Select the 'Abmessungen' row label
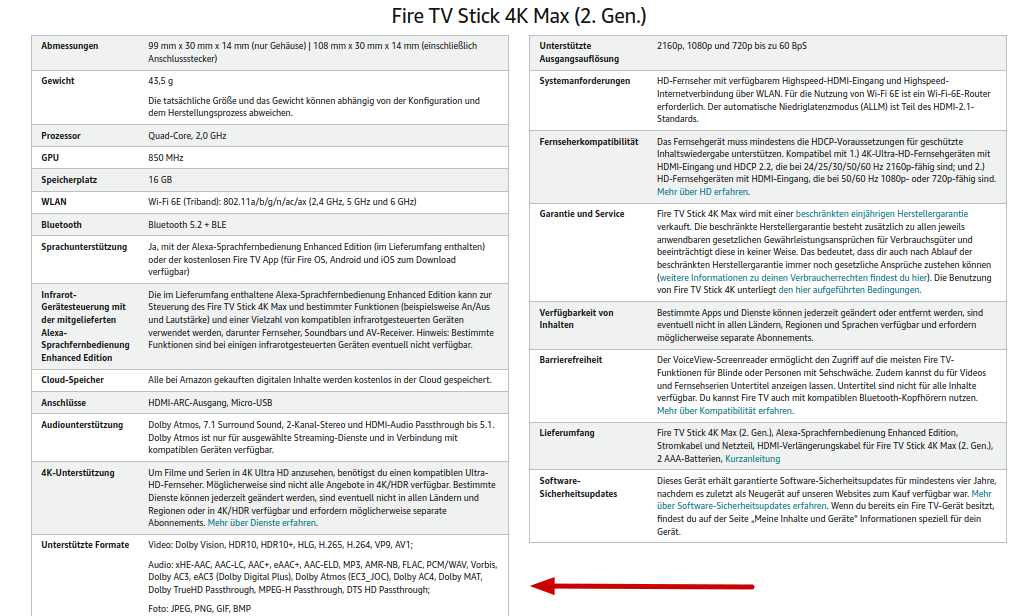Image resolution: width=1024 pixels, height=616 pixels. [70, 46]
